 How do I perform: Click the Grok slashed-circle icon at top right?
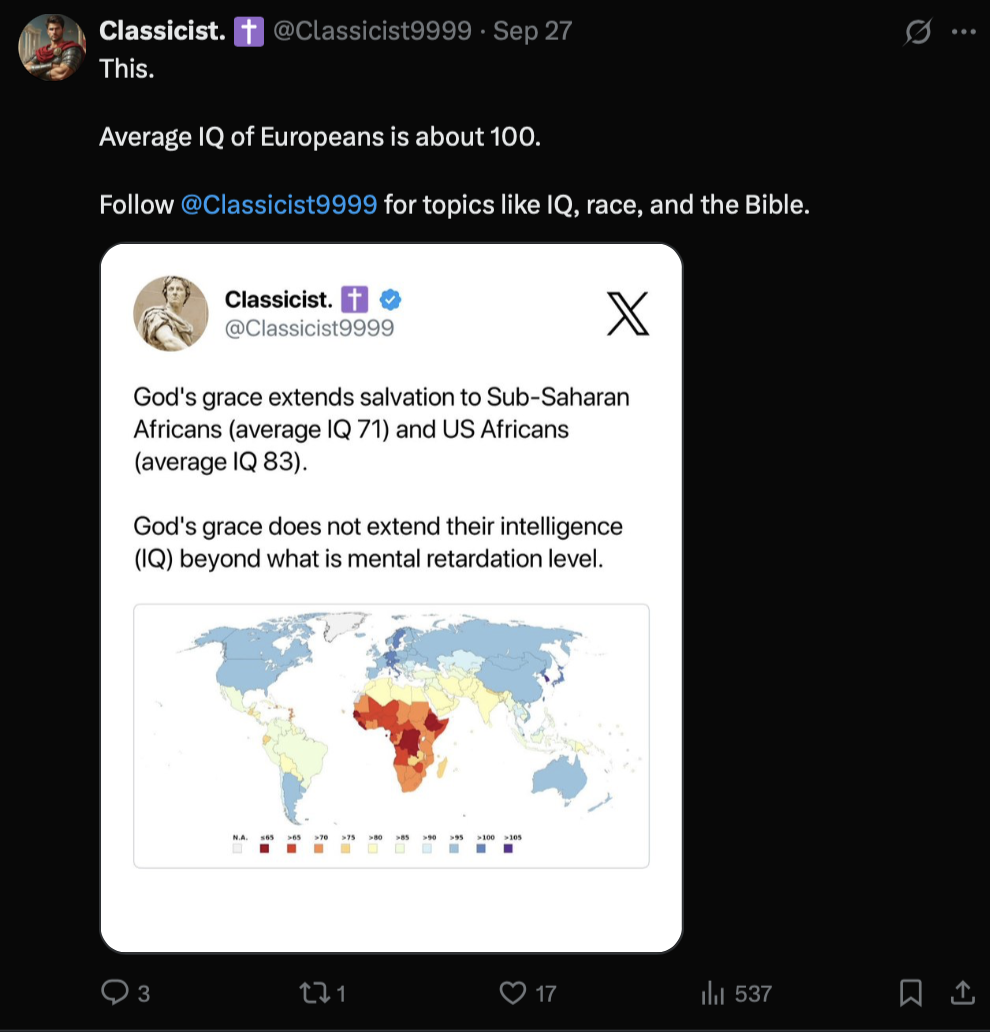click(x=917, y=32)
